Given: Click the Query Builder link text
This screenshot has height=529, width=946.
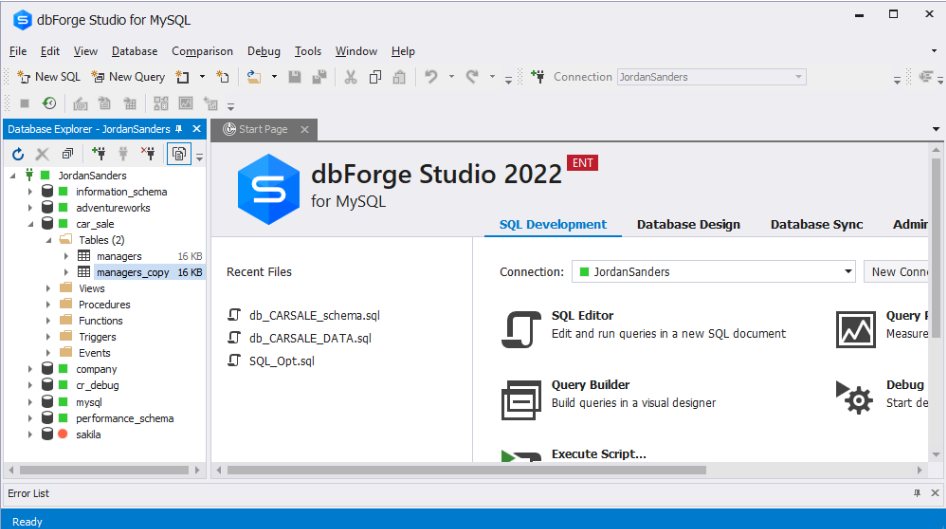Looking at the screenshot, I should tap(590, 385).
